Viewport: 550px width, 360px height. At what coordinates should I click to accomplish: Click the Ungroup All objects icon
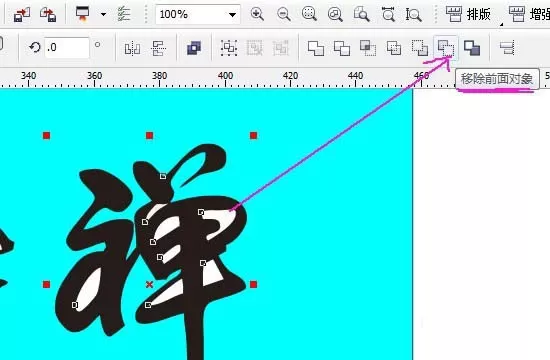tap(281, 48)
